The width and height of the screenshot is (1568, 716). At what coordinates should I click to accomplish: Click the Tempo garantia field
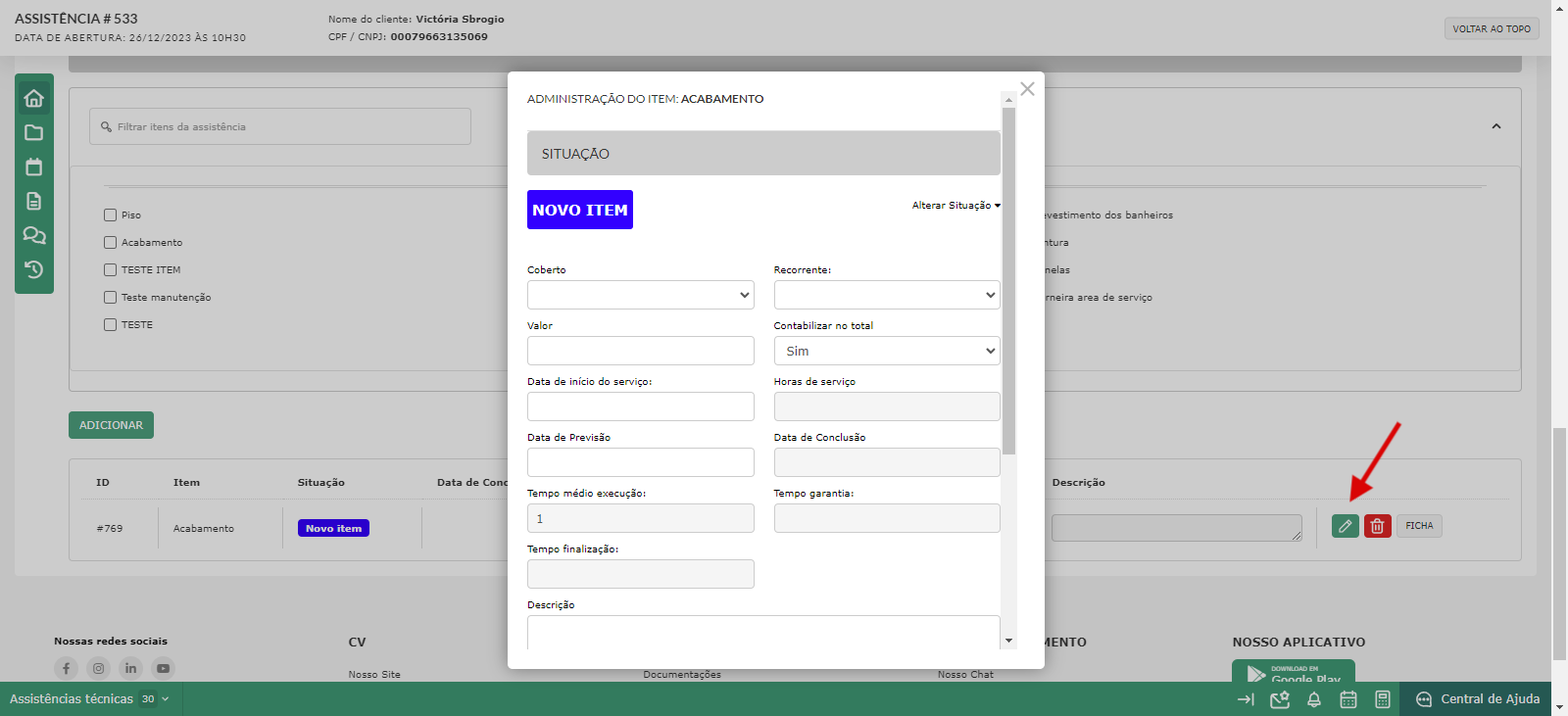(x=887, y=518)
